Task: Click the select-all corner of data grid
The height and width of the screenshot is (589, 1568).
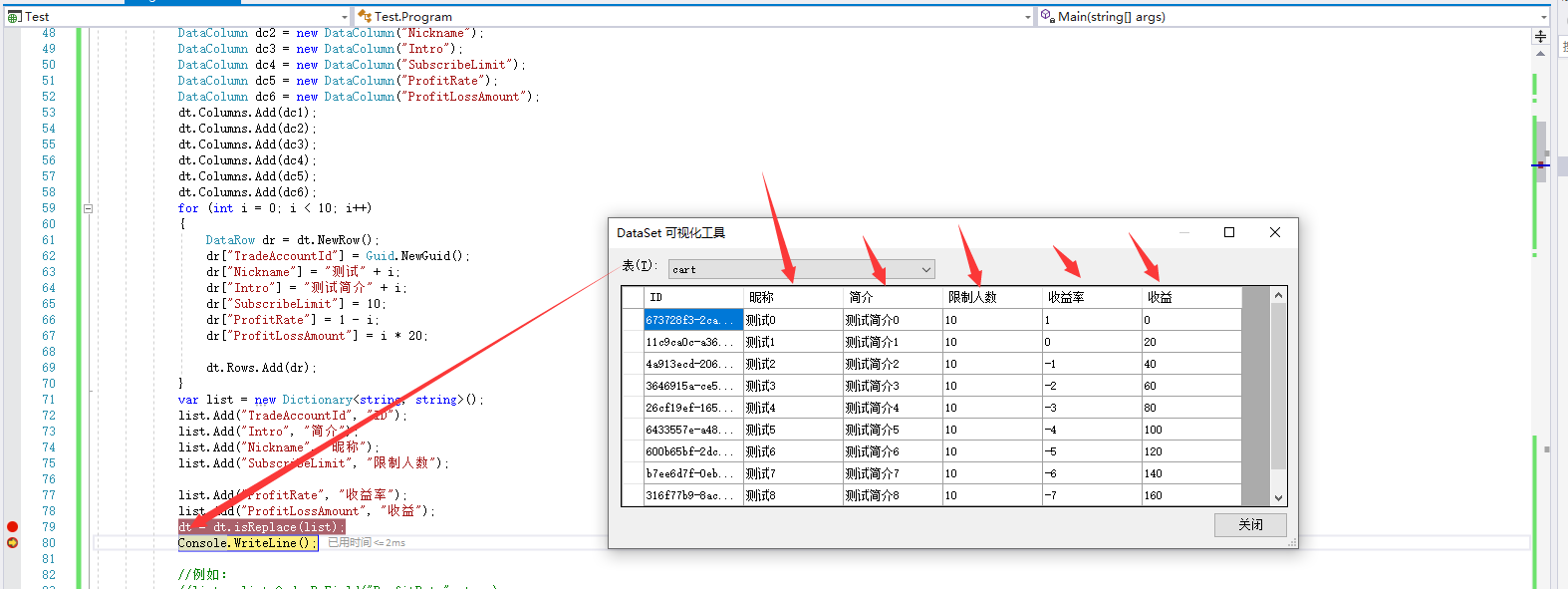Action: pyautogui.click(x=633, y=297)
